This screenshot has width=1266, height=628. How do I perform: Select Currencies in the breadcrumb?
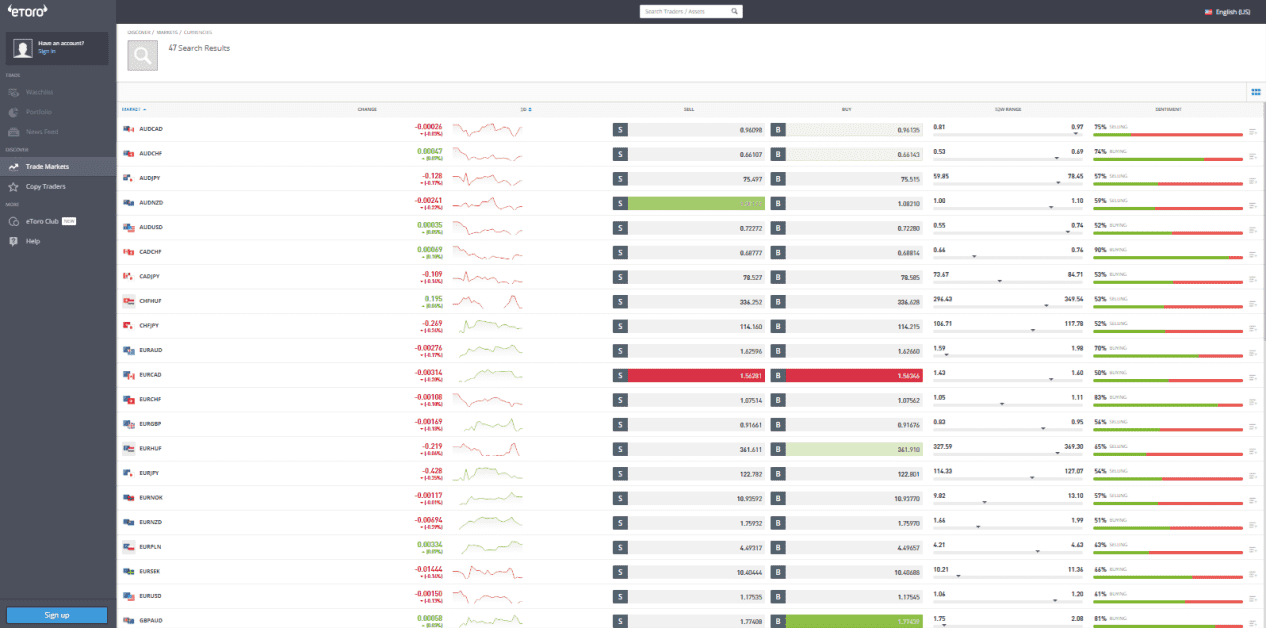coord(199,32)
